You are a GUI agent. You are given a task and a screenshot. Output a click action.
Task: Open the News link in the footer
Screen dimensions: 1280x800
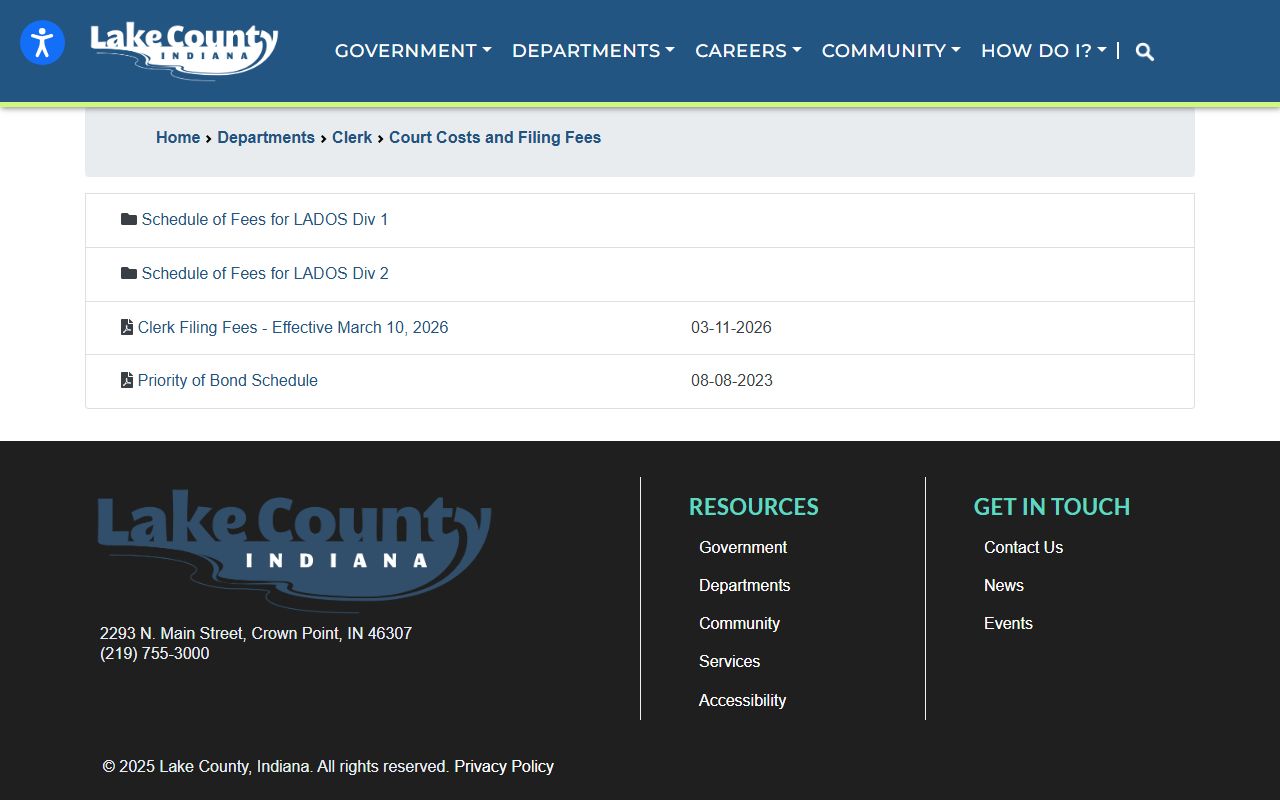1004,585
